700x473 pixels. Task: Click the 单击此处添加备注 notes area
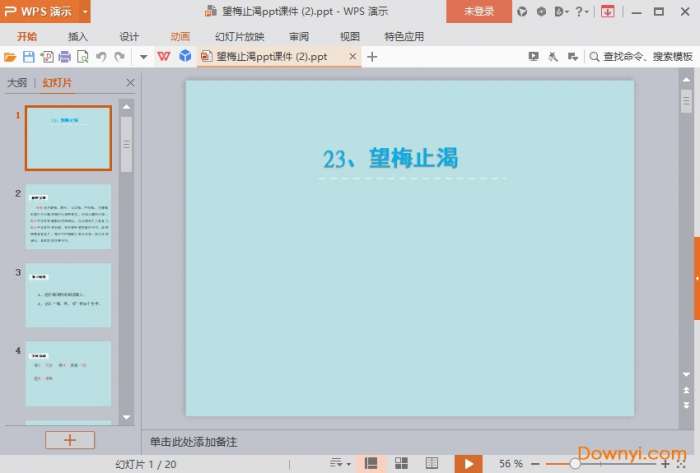[193, 442]
